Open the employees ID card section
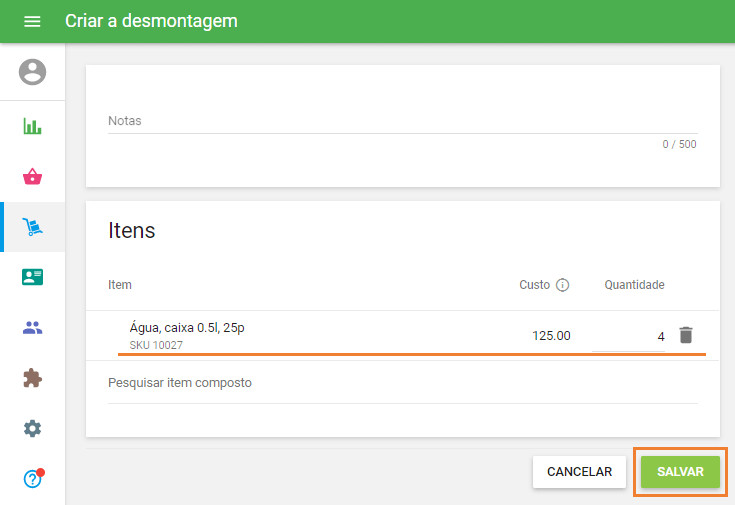Screen dimensions: 735x505 [33, 278]
